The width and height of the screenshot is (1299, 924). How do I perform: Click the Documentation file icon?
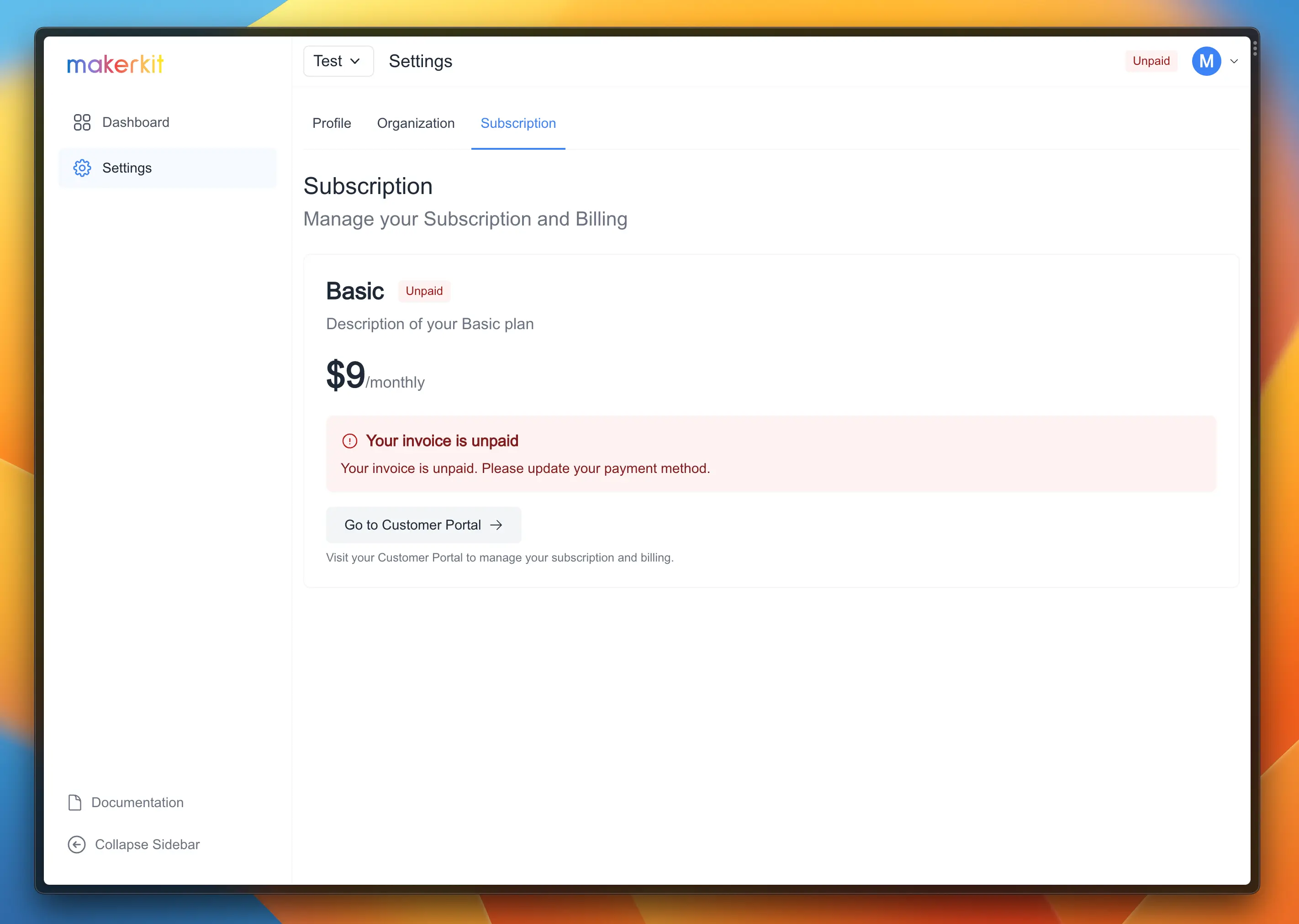[x=74, y=802]
